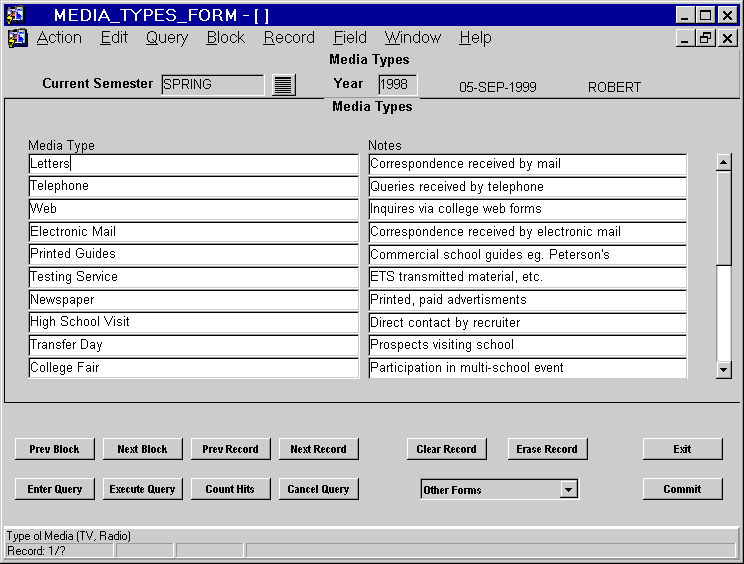Open the Query menu
This screenshot has width=744, height=564.
pos(167,37)
